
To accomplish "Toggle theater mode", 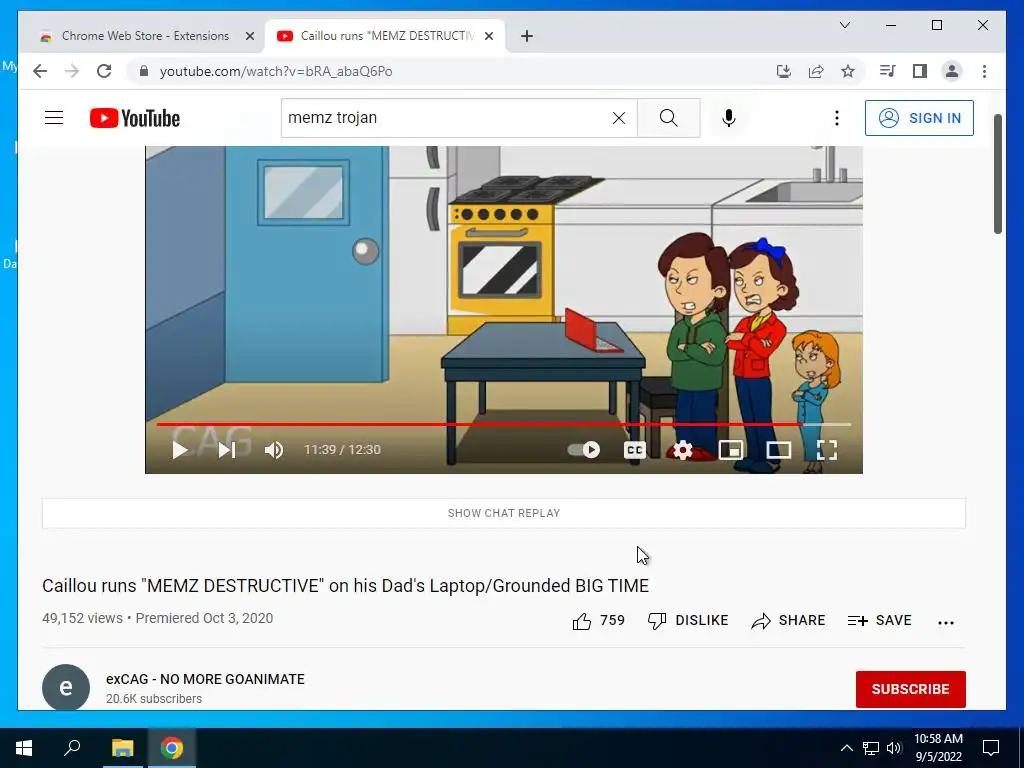I will click(778, 449).
